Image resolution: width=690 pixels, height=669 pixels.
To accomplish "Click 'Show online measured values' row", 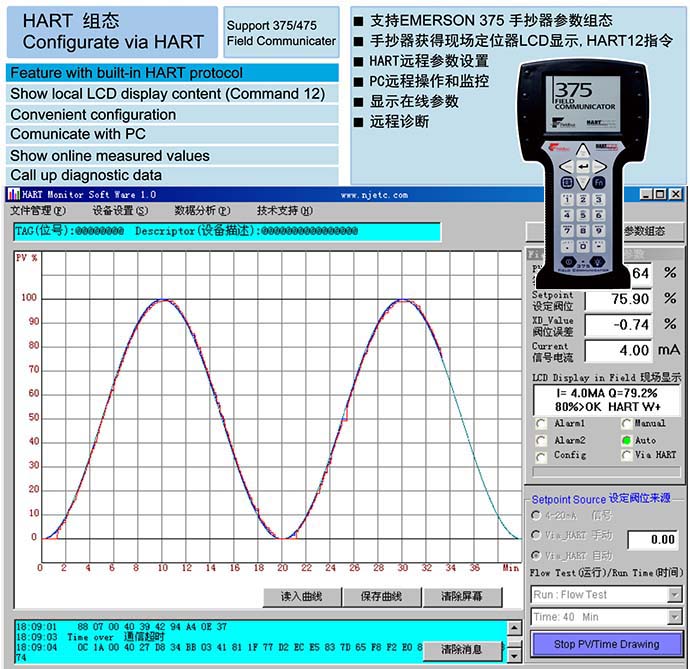I will pyautogui.click(x=172, y=156).
